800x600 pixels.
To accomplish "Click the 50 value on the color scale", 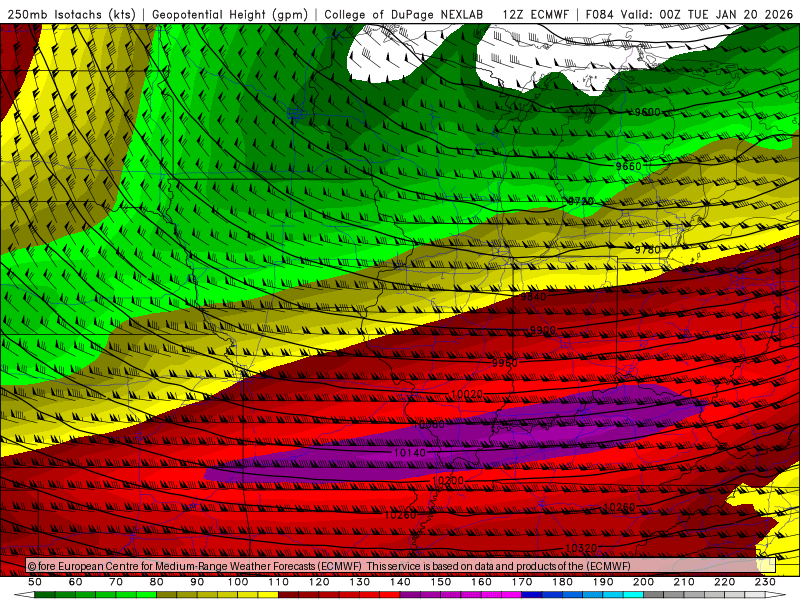I will pos(35,582).
